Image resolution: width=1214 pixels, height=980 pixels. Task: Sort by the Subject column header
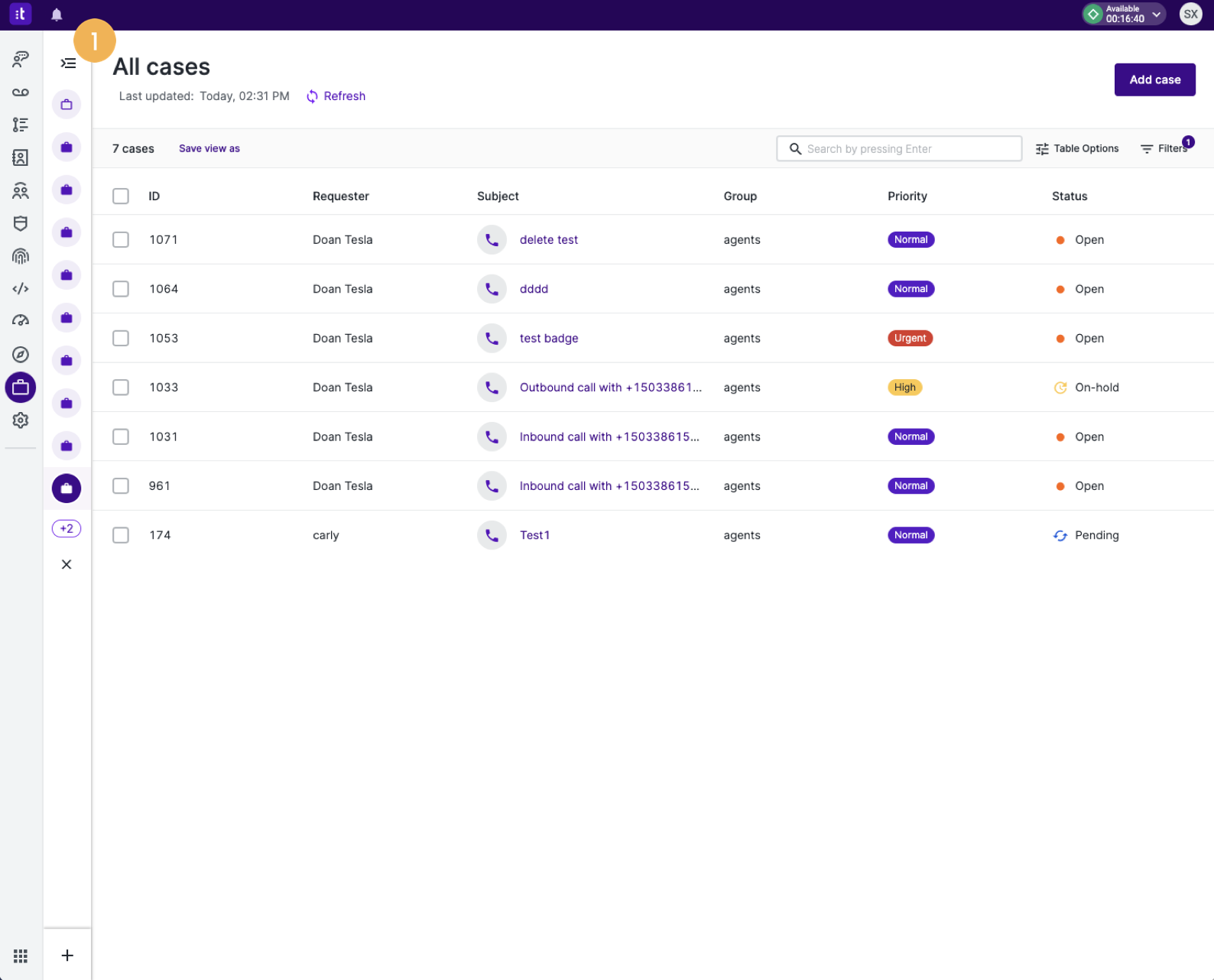[x=498, y=196]
